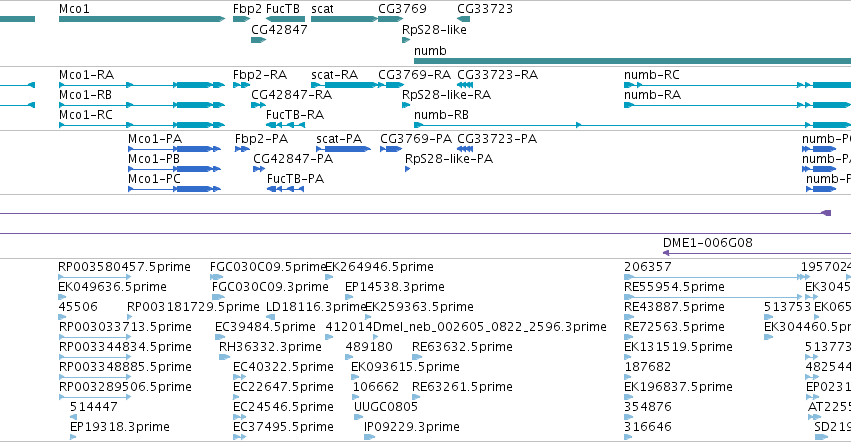The image size is (851, 442).
Task: Click EST UUGC0805
Action: point(358,417)
